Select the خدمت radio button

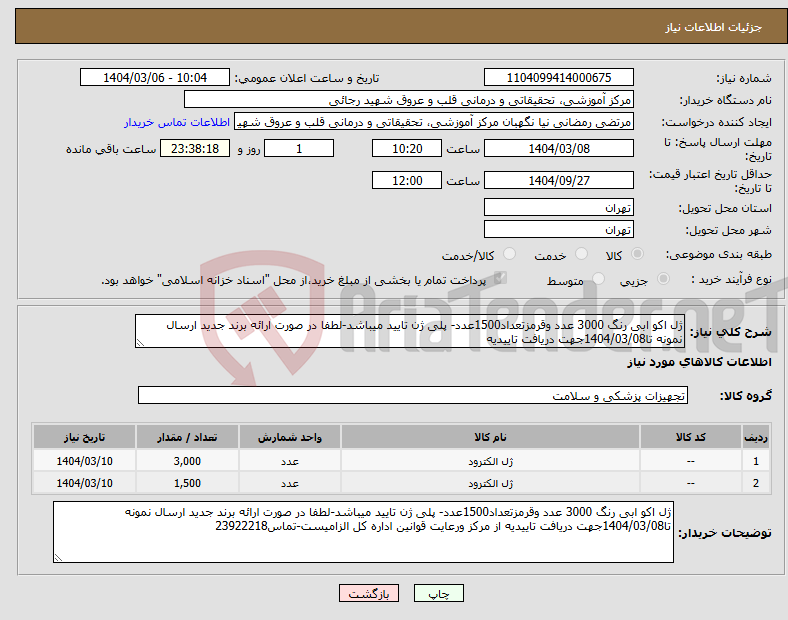click(x=581, y=254)
